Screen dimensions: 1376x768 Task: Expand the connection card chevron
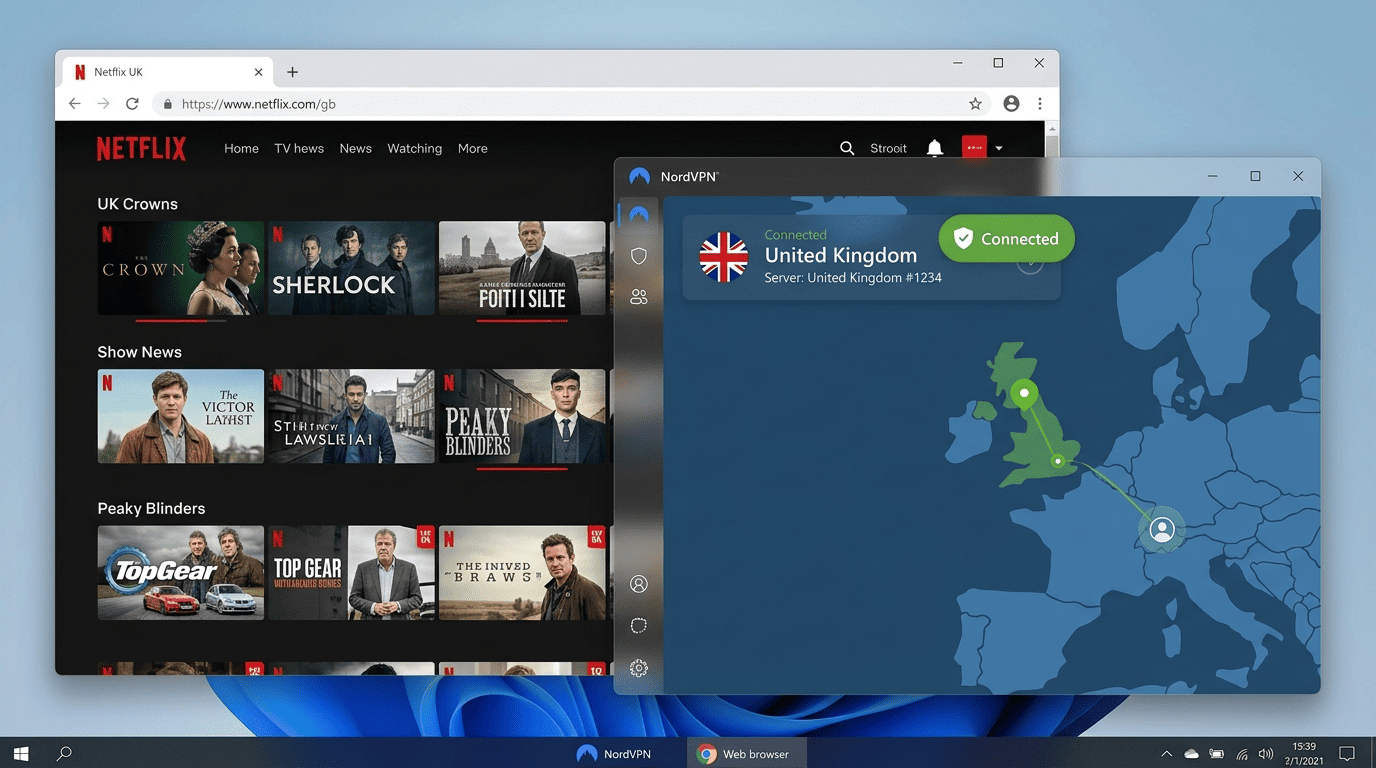click(x=1030, y=262)
